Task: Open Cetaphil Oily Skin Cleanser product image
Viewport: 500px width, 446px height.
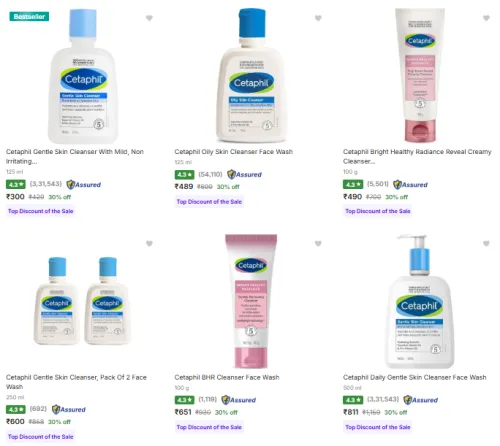Action: [252, 76]
